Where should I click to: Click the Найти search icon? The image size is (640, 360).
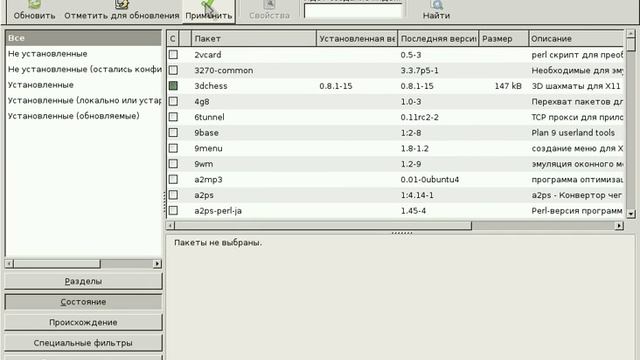(x=436, y=11)
